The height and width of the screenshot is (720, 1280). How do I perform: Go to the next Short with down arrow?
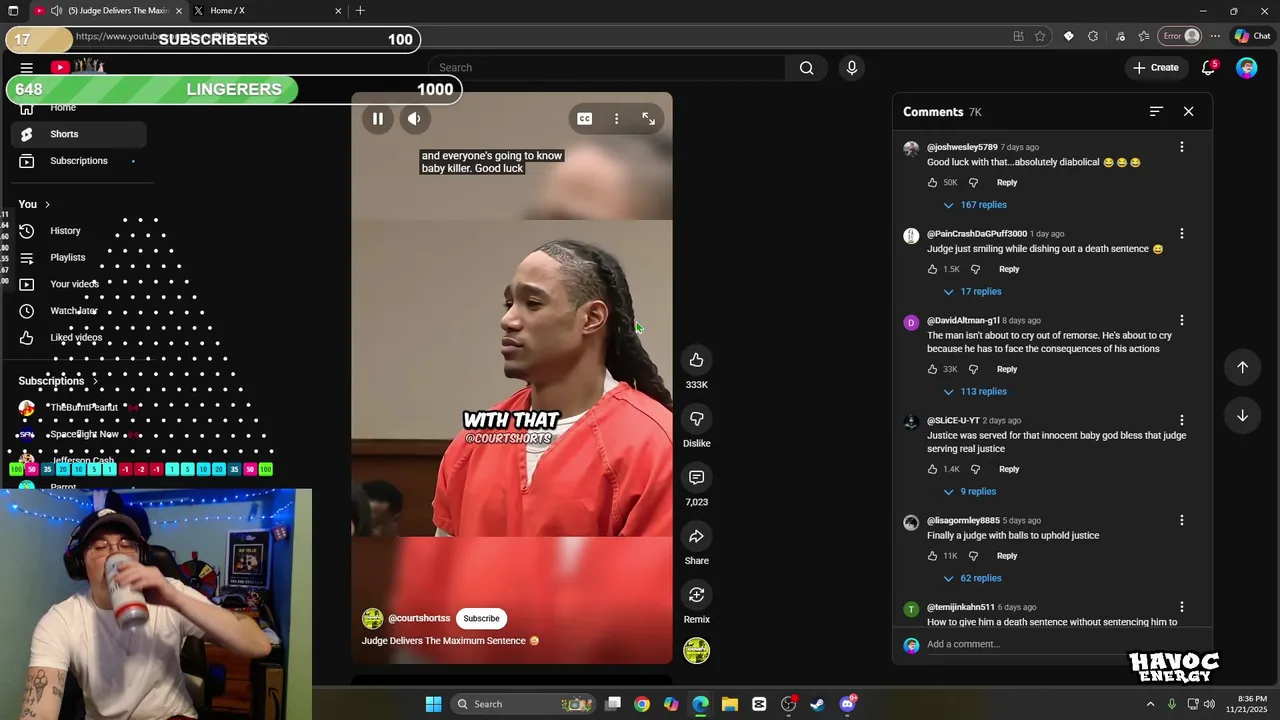(x=1243, y=416)
